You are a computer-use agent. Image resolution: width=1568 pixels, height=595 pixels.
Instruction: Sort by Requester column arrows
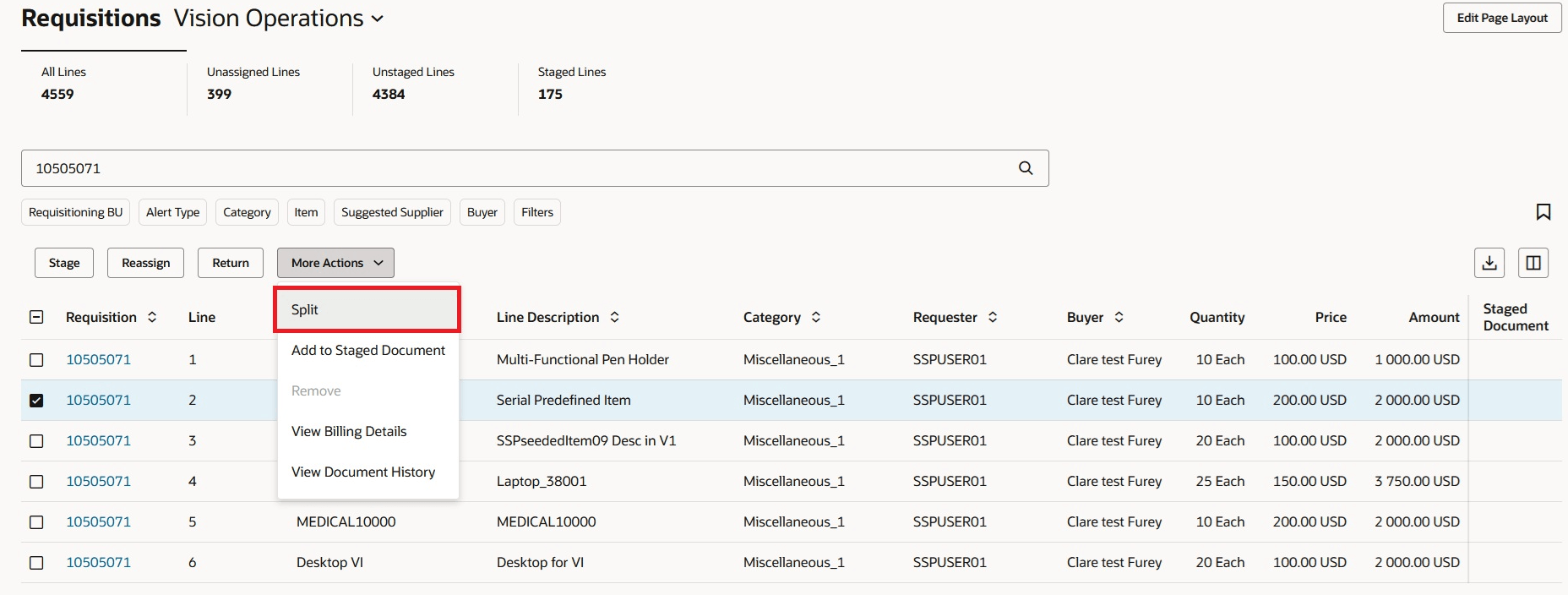tap(993, 317)
